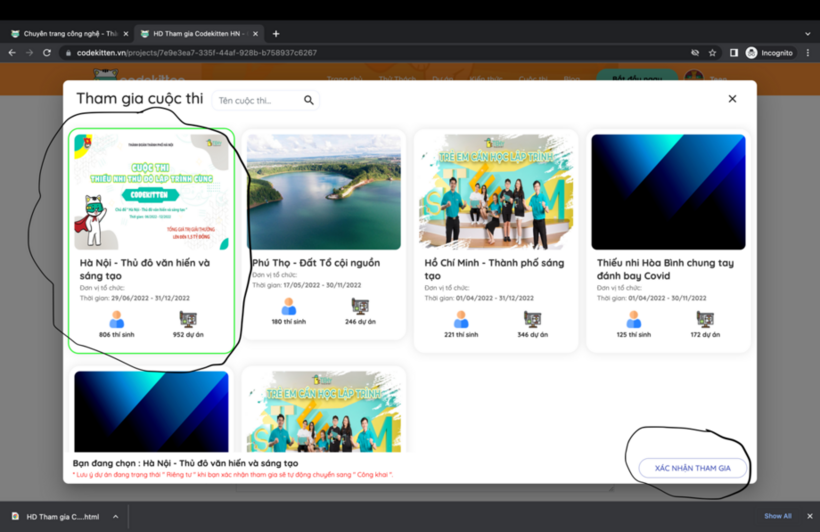Expand options for downloaded HD Tham gia file

pyautogui.click(x=115, y=517)
